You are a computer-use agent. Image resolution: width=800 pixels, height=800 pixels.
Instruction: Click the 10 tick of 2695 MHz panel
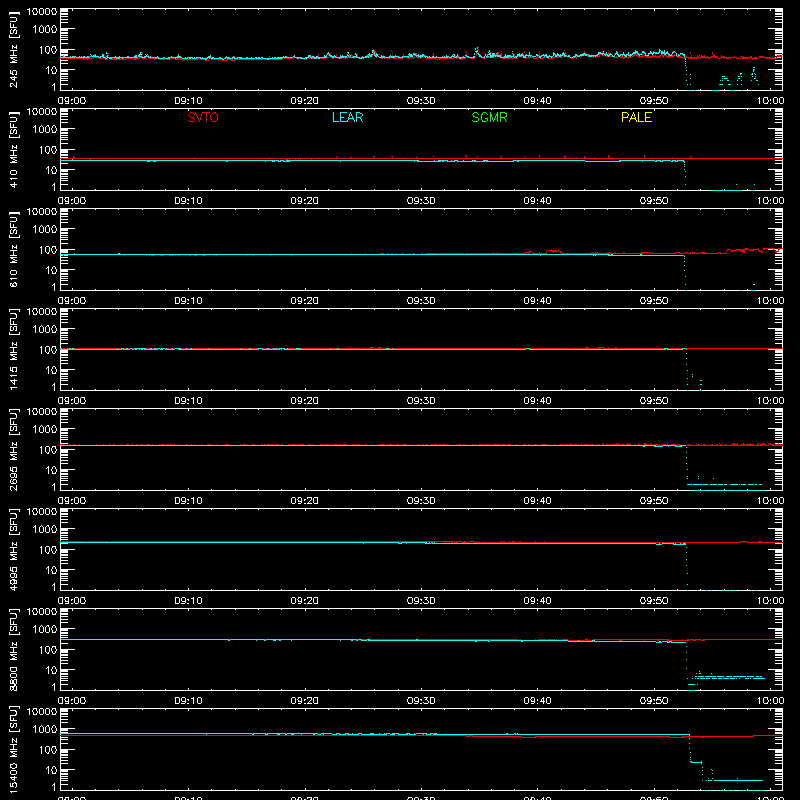(51, 470)
